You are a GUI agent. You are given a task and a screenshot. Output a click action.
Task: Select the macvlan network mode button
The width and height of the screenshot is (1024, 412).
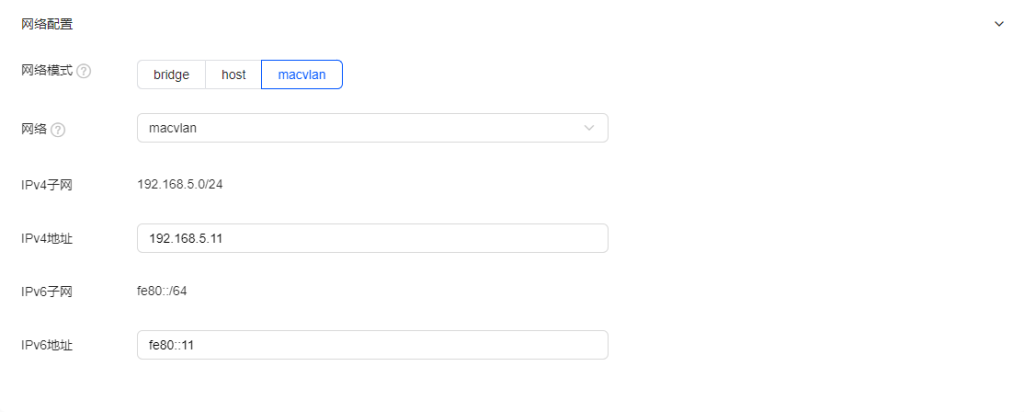coord(301,75)
